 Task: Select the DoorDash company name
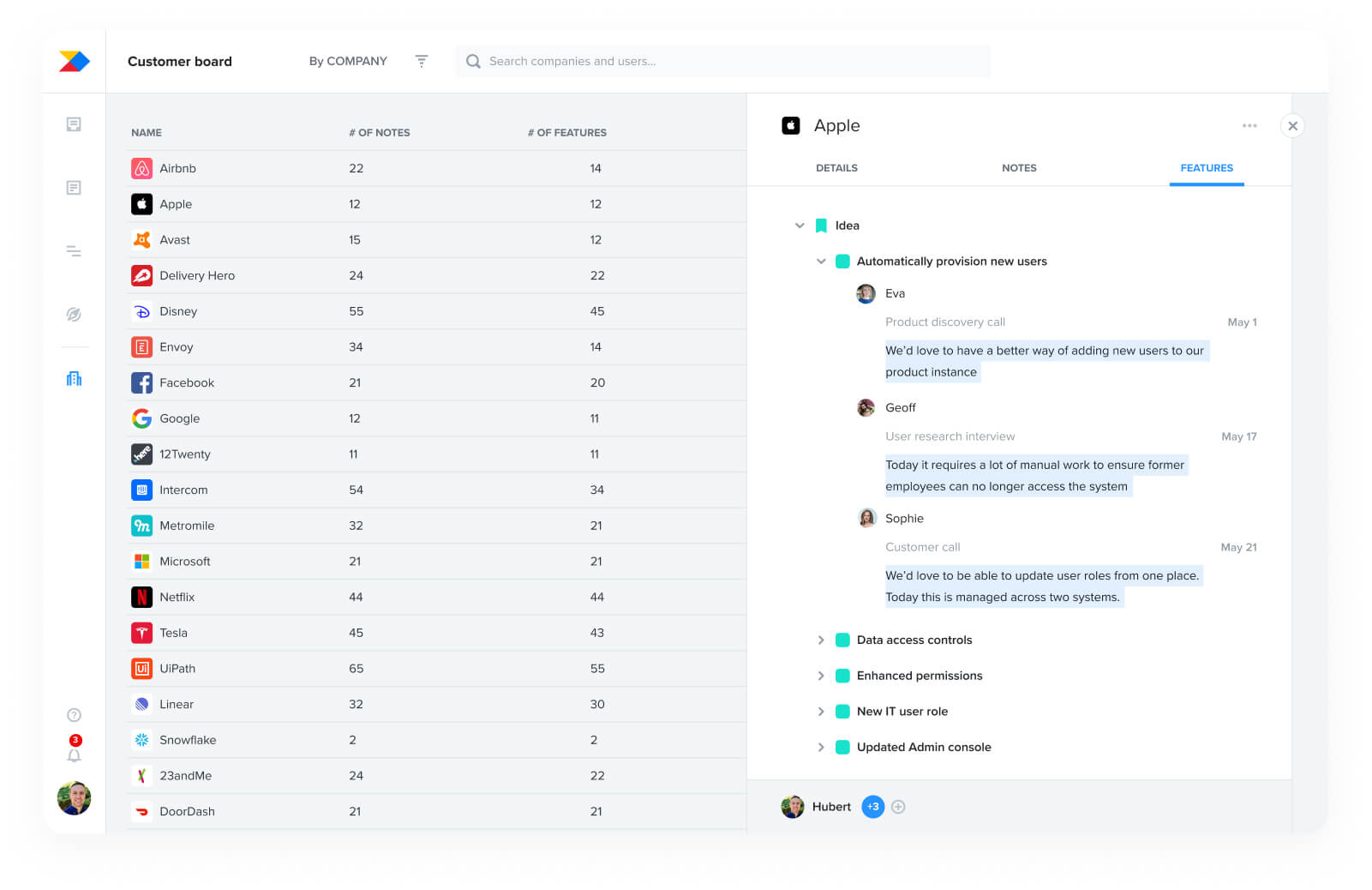point(187,812)
